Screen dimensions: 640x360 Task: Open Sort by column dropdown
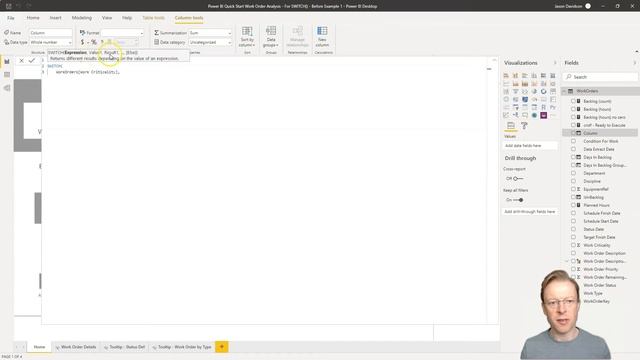247,37
